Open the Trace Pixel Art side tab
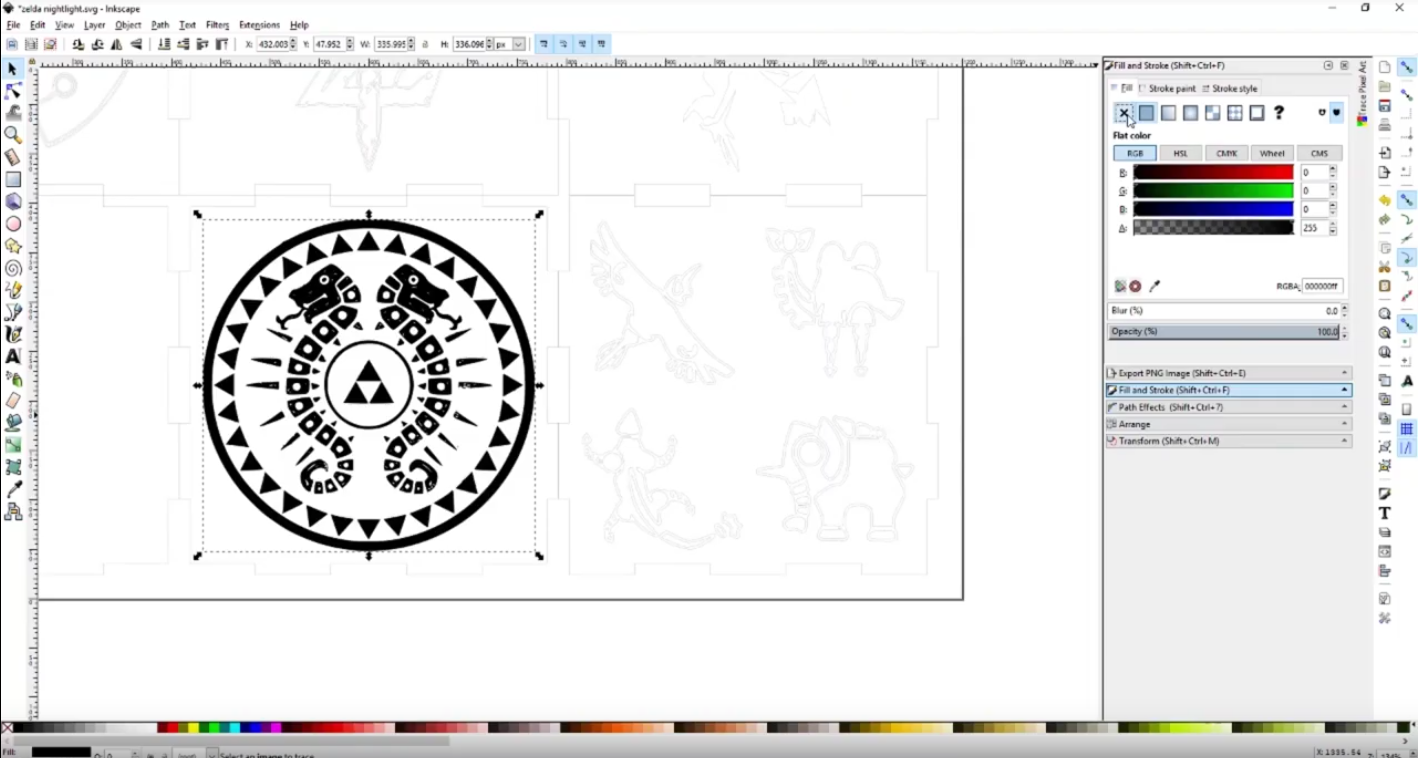The height and width of the screenshot is (758, 1418). click(1362, 94)
